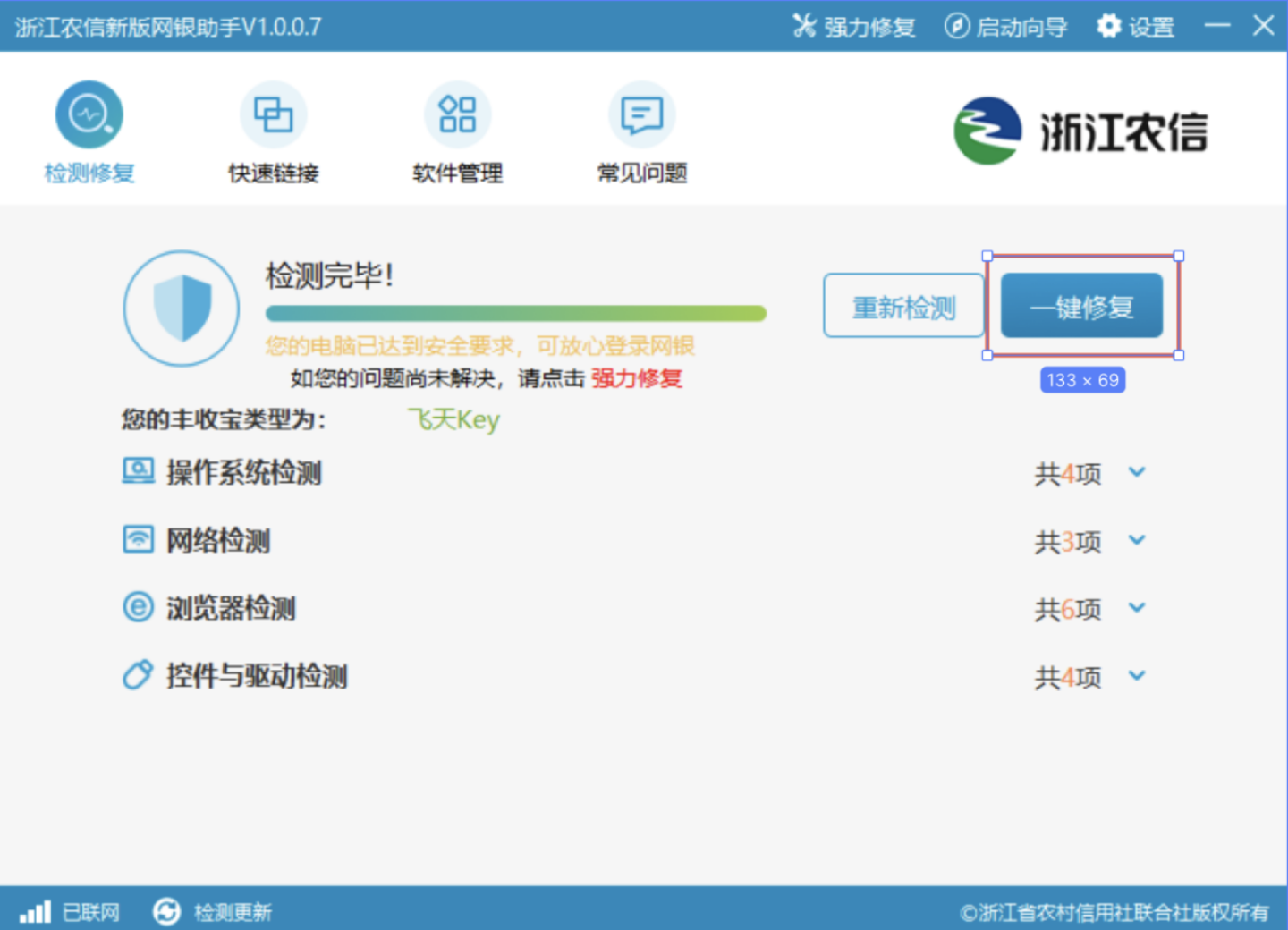Select the 常见问题 tab label
The image size is (1288, 930).
click(641, 173)
